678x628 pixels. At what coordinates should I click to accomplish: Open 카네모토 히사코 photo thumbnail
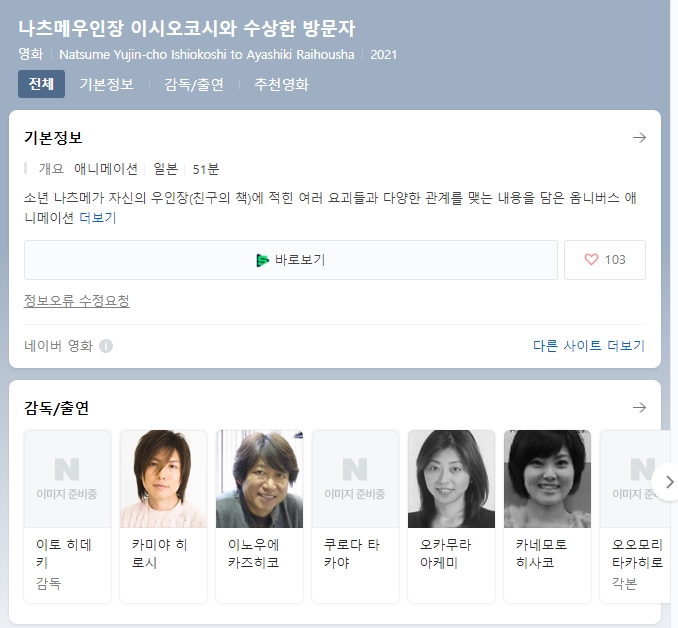[x=547, y=479]
